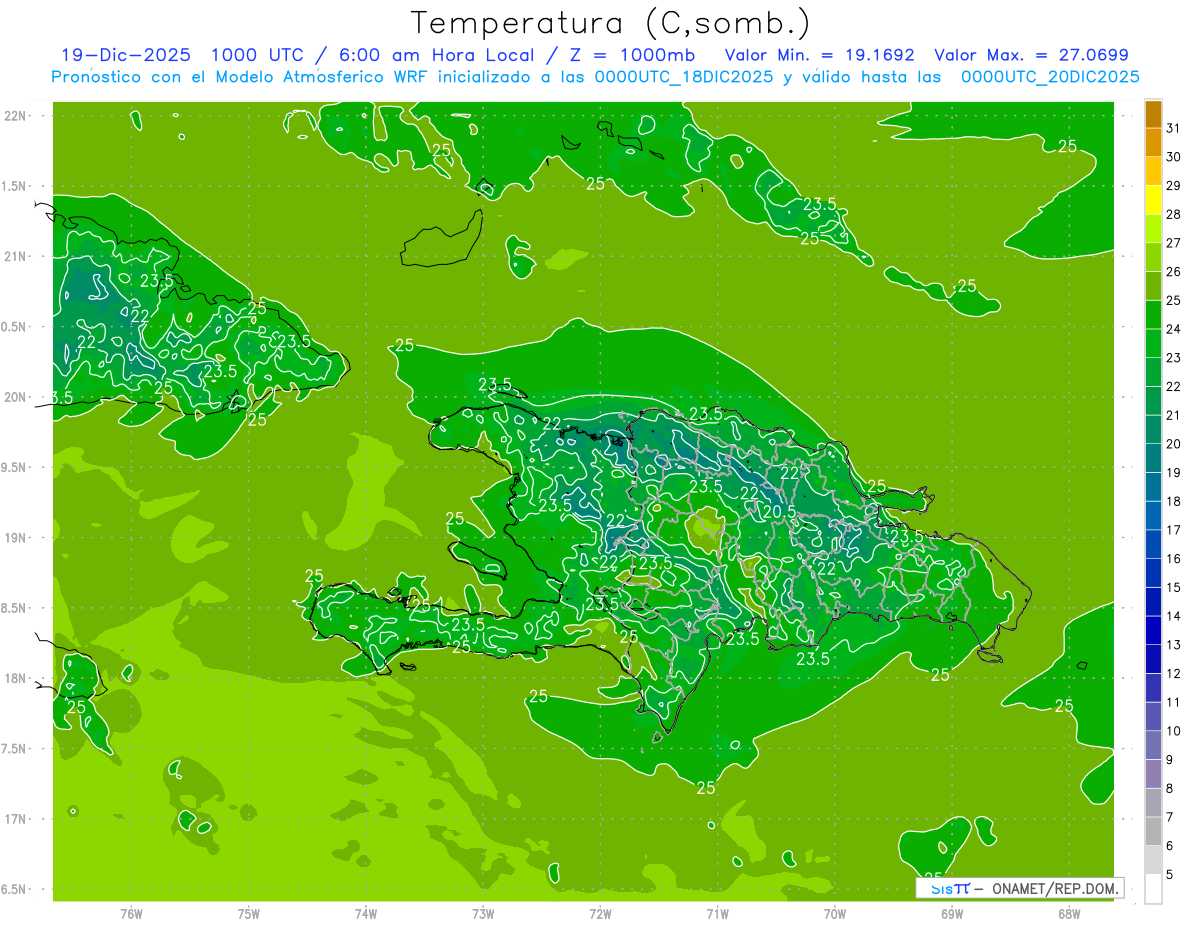Pick the yellow legend swatch between 28 and 29
Viewport: 1200px width, 927px height.
click(1153, 200)
